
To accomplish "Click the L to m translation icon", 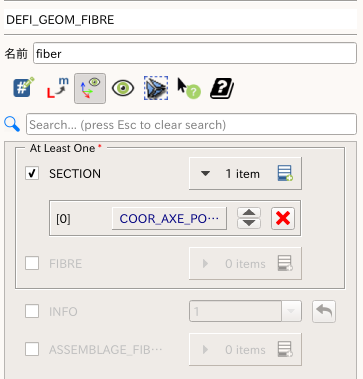I will click(x=57, y=88).
